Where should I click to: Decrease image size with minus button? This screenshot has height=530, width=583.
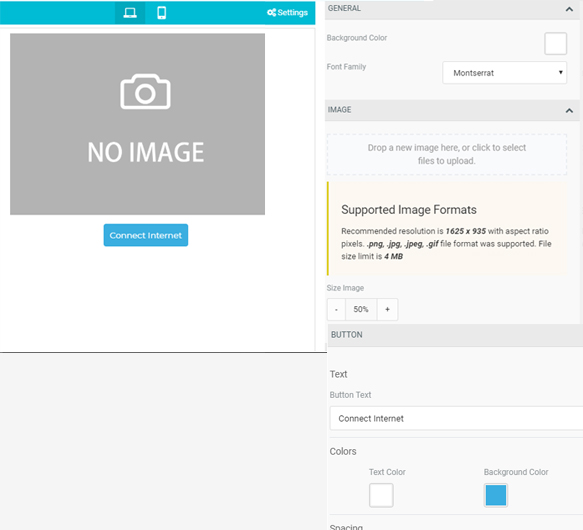[x=336, y=309]
